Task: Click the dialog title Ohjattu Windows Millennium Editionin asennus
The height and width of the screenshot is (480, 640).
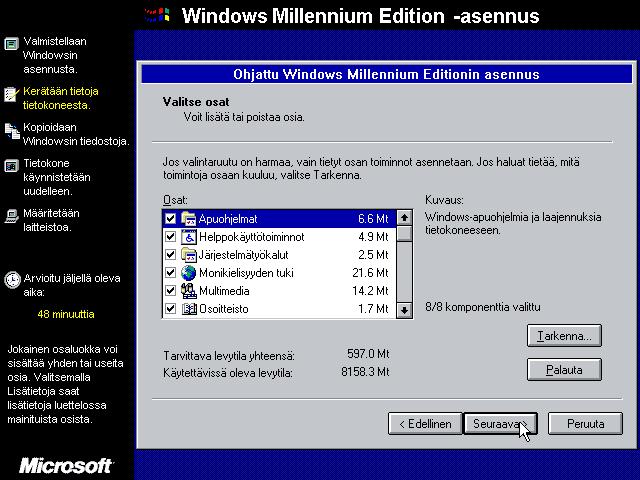Action: 386,74
